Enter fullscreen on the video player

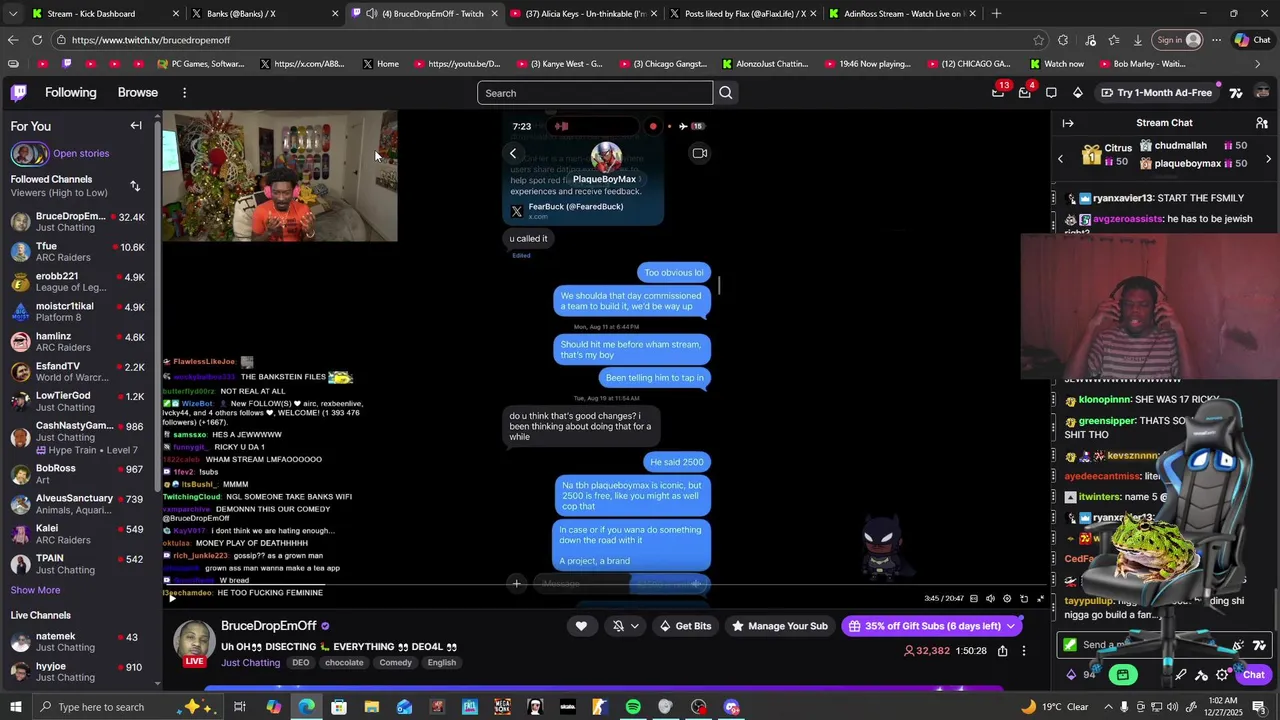coord(1040,599)
